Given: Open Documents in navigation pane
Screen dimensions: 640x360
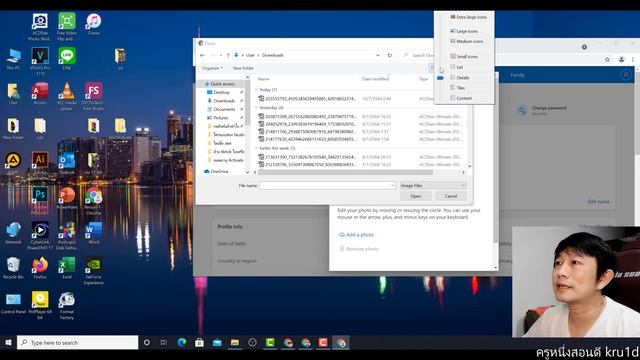Looking at the screenshot, I should 224,109.
